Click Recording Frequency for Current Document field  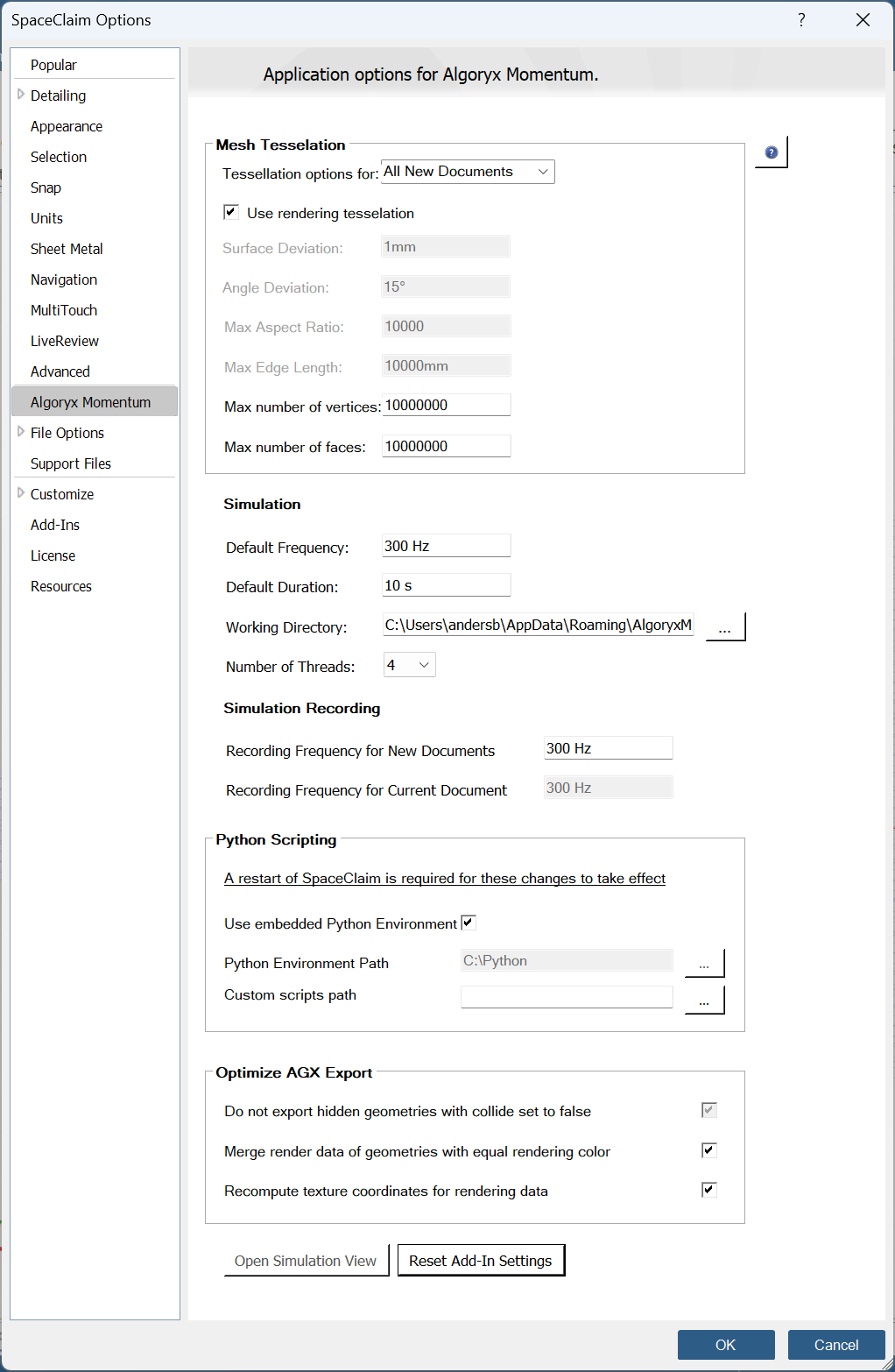coord(608,788)
